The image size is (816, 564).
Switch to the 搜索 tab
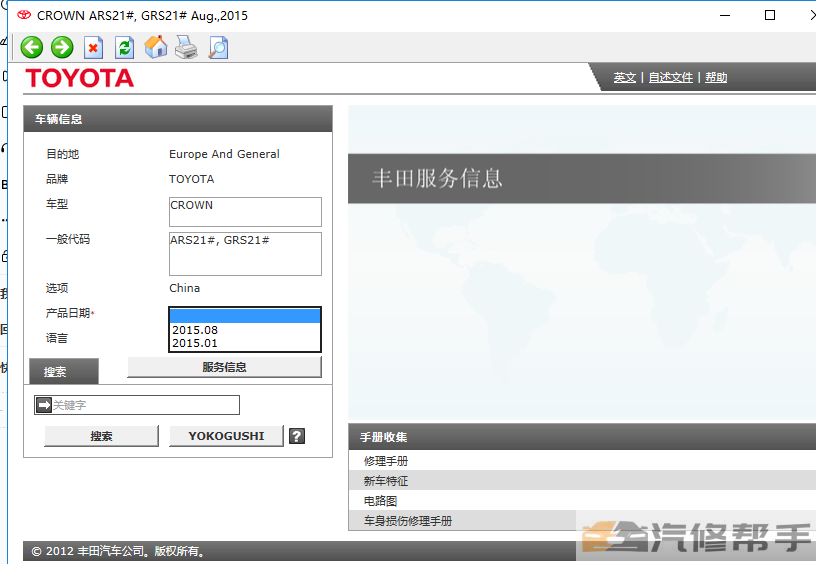click(63, 371)
